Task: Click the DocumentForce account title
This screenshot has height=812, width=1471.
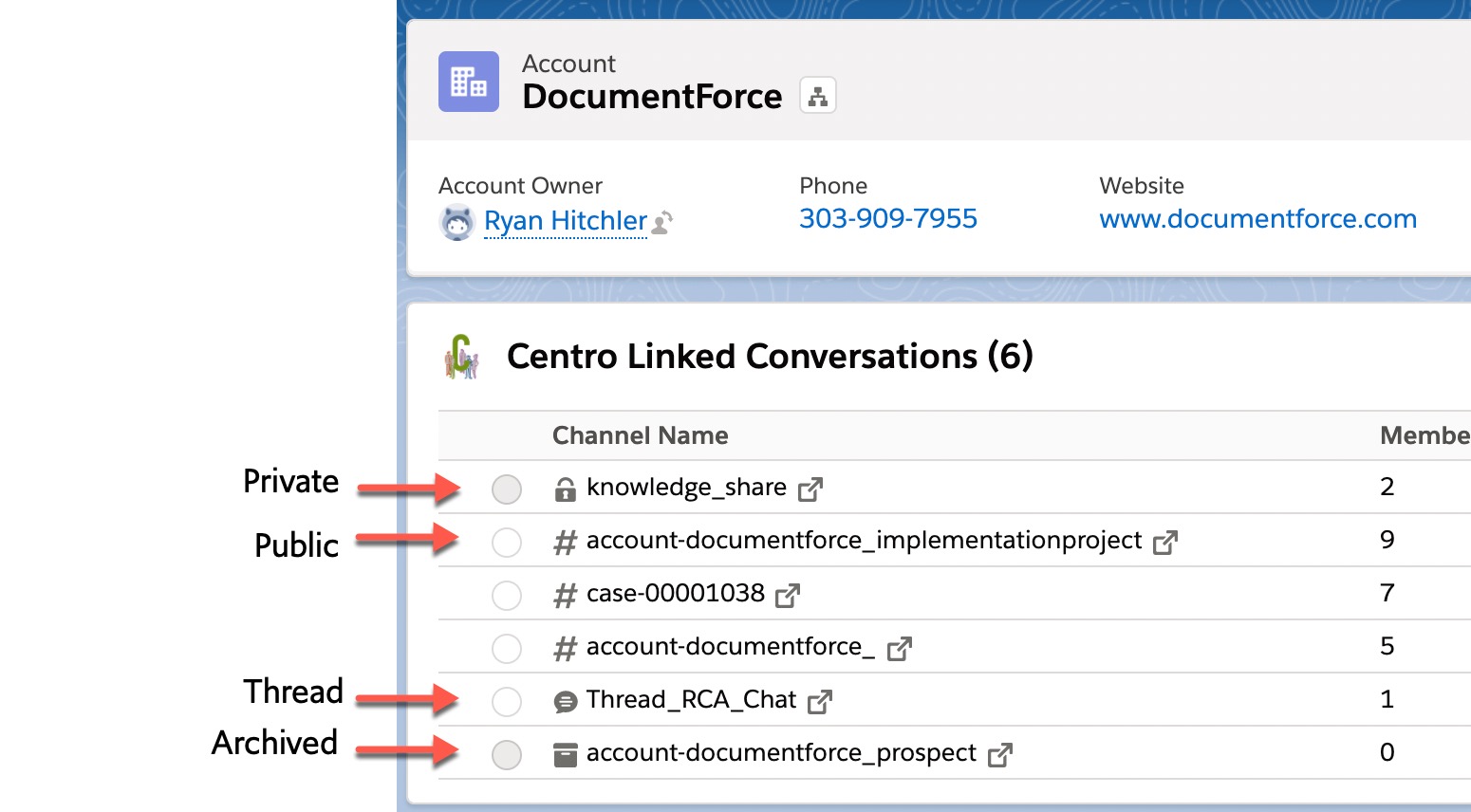Action: click(652, 97)
